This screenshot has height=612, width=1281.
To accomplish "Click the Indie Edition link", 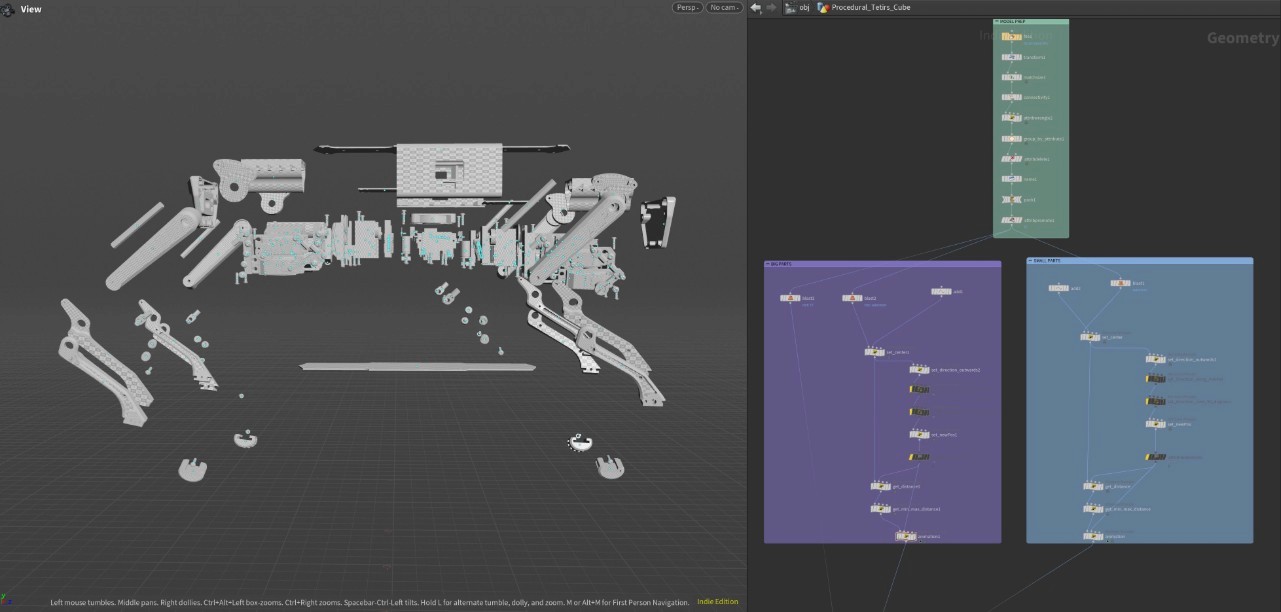I will [x=716, y=602].
